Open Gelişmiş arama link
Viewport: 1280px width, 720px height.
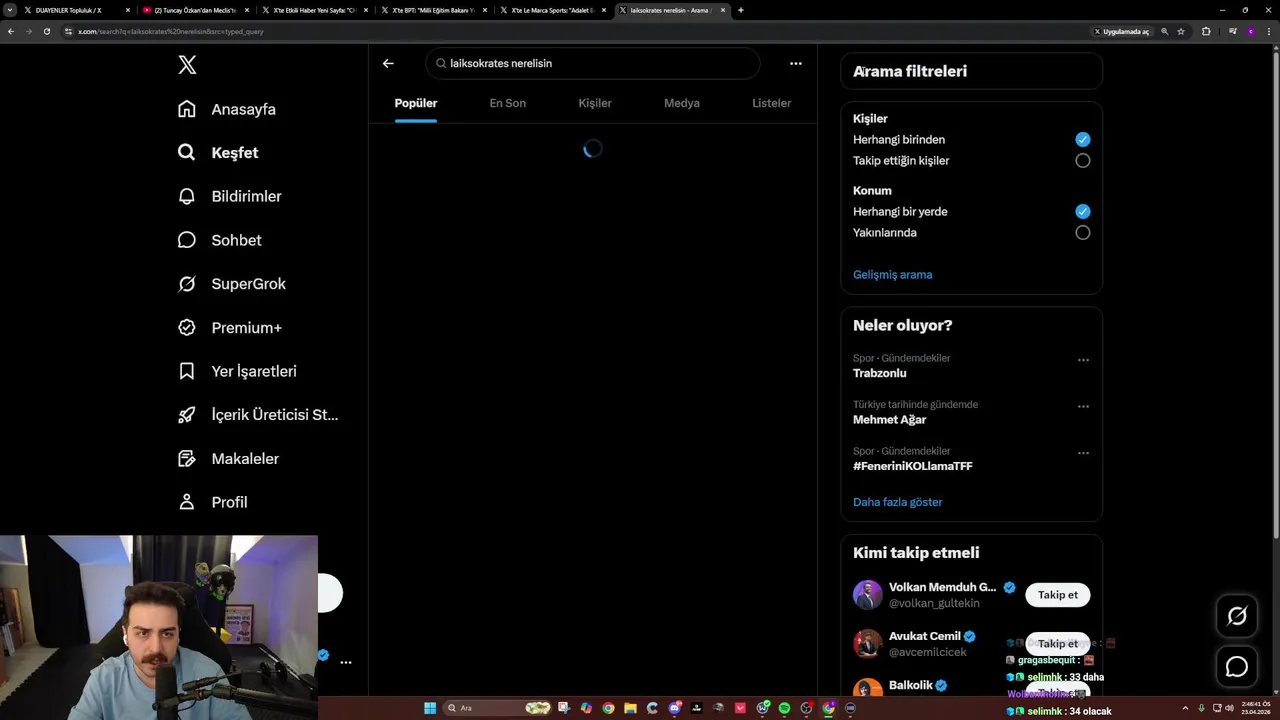tap(892, 275)
